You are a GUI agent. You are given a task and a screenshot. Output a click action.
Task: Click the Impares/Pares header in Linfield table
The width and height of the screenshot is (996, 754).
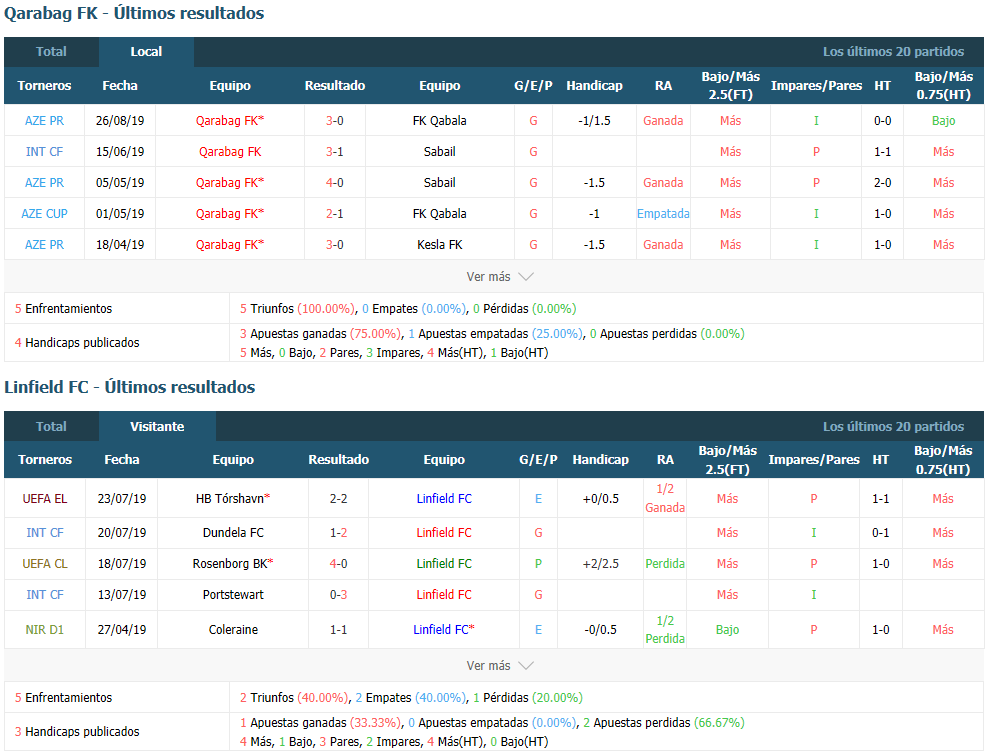click(814, 460)
